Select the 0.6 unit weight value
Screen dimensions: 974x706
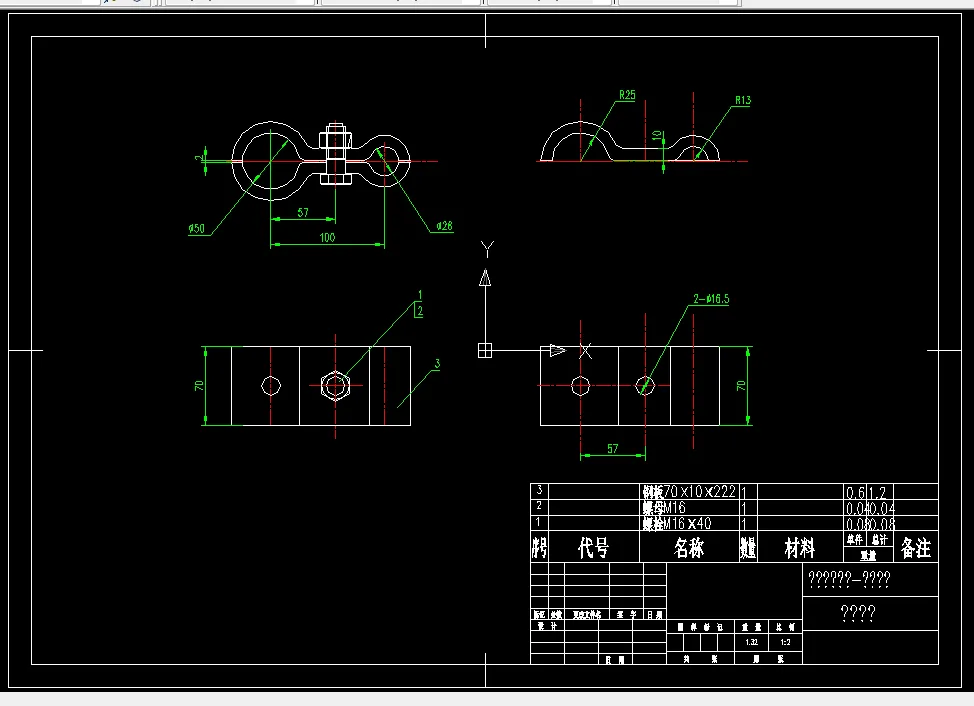tap(855, 493)
